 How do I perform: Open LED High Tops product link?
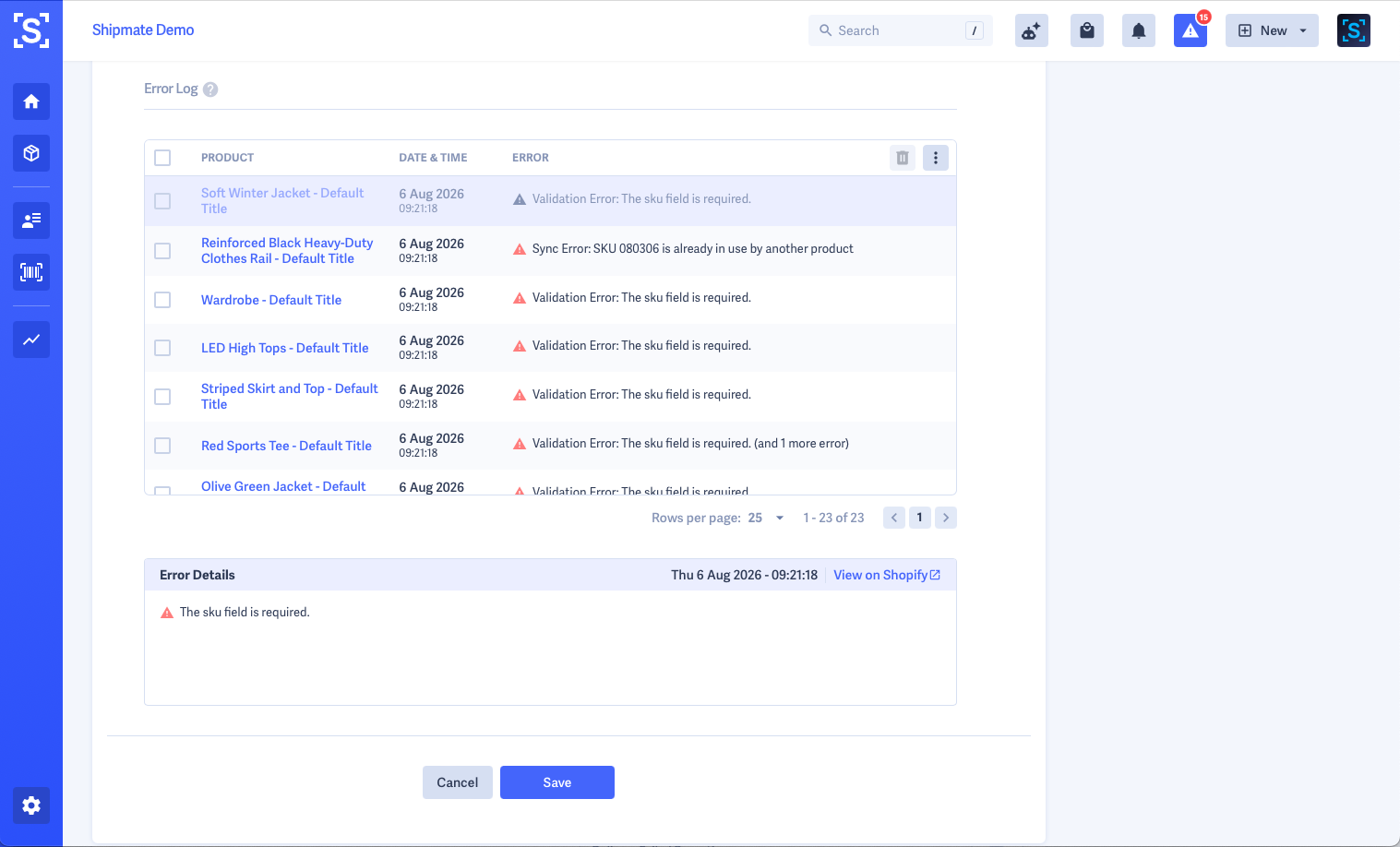tap(285, 348)
